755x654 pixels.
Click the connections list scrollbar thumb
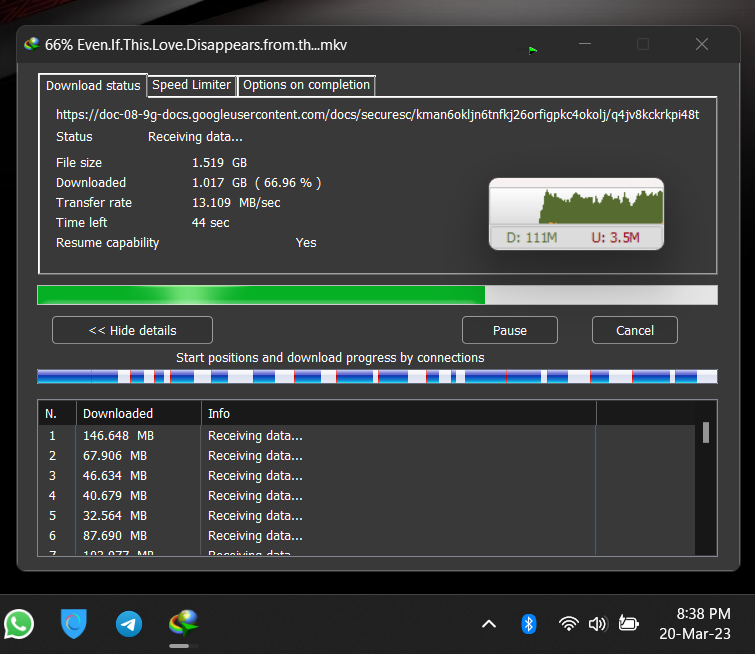pos(705,432)
